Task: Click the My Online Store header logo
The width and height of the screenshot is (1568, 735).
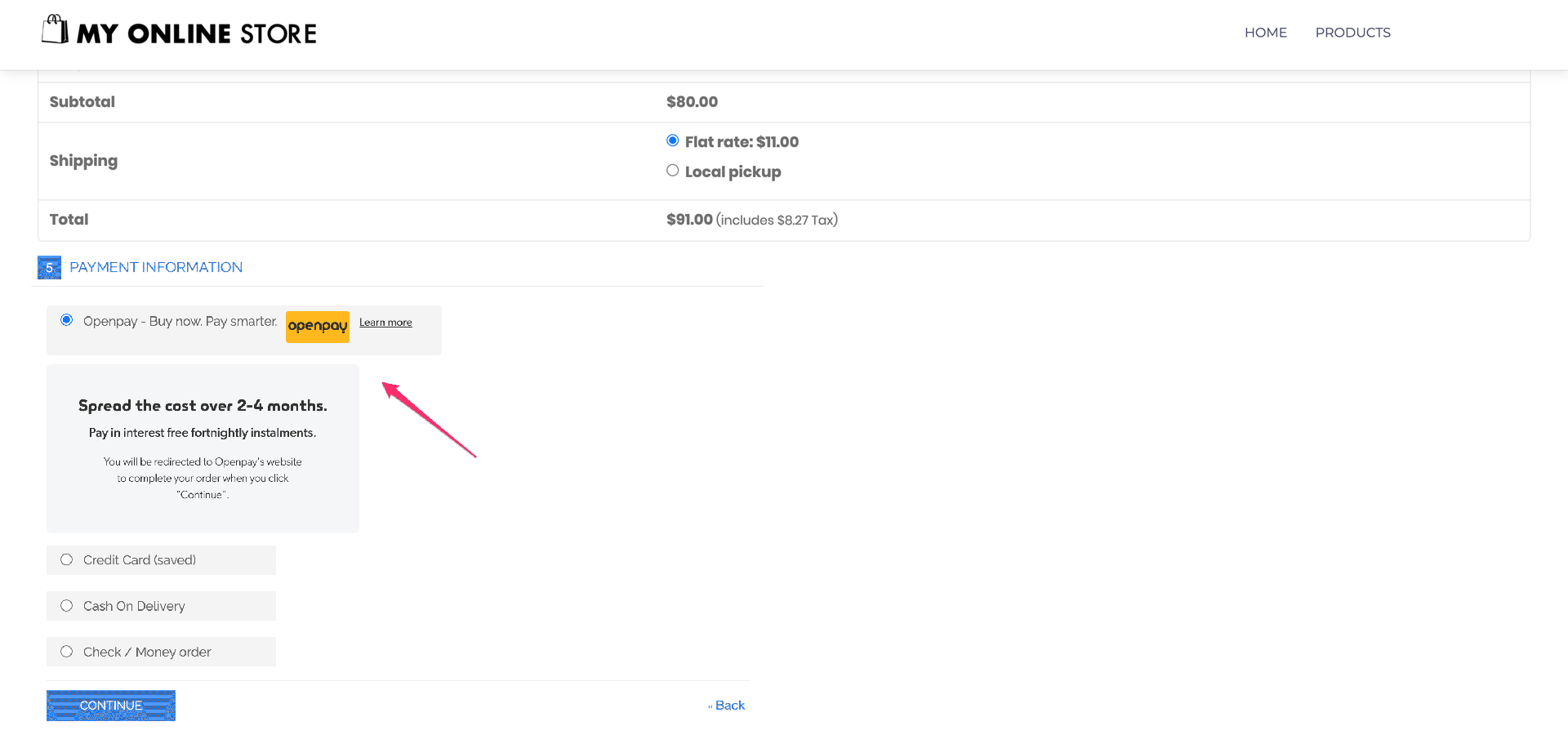Action: [177, 32]
